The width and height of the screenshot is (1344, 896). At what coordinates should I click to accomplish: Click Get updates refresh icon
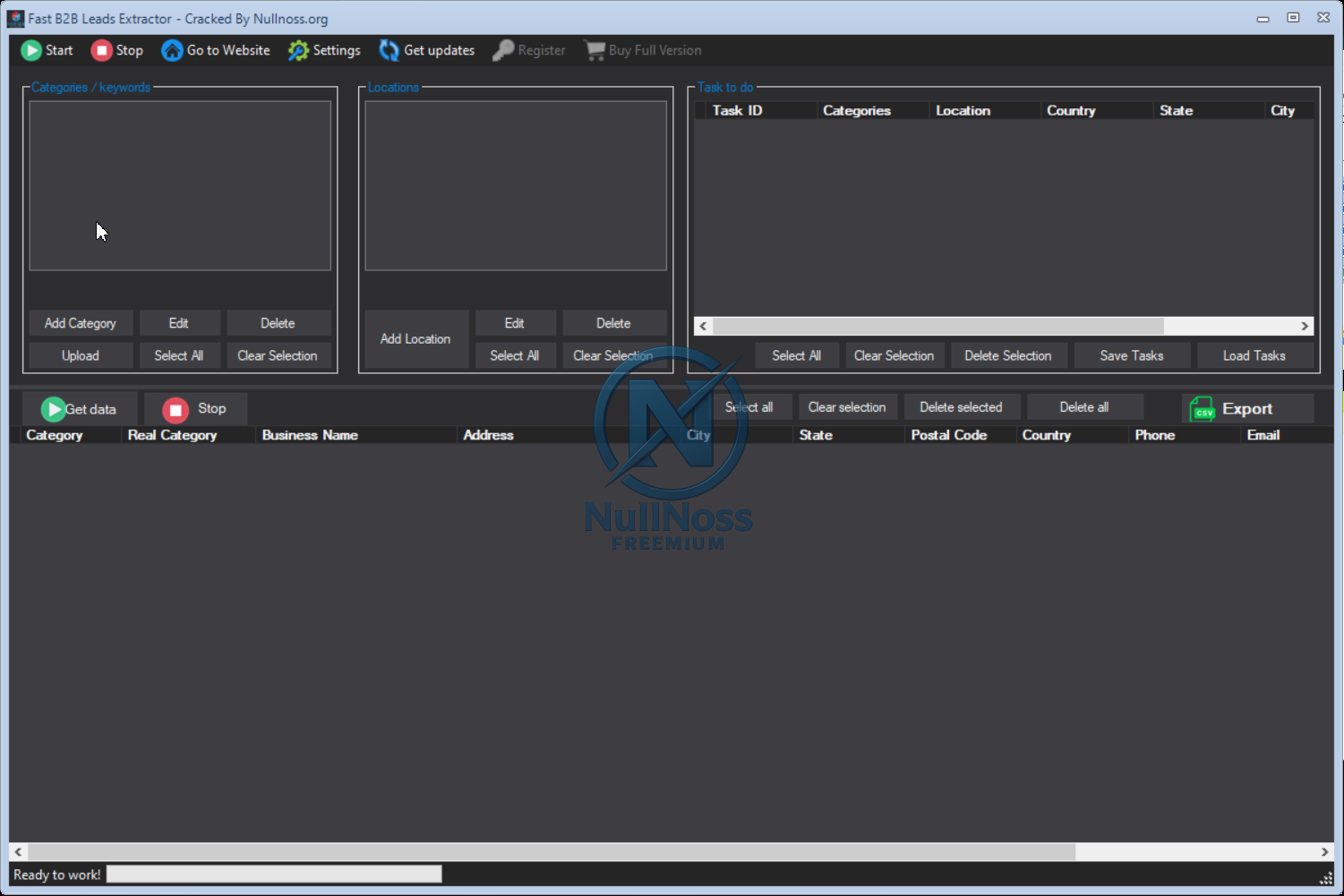(389, 50)
